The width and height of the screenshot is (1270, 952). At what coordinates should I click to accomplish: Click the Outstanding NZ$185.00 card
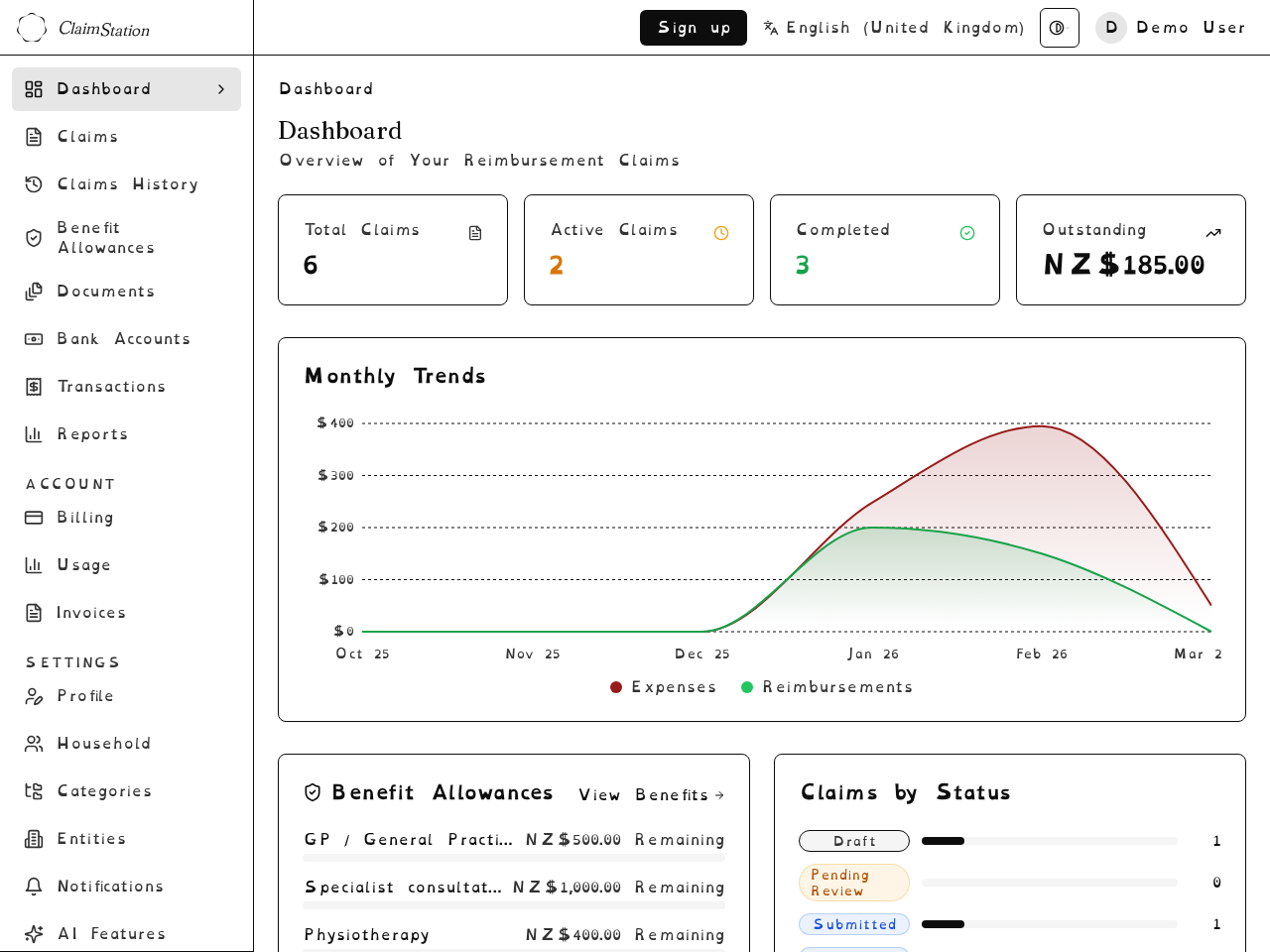coord(1131,250)
